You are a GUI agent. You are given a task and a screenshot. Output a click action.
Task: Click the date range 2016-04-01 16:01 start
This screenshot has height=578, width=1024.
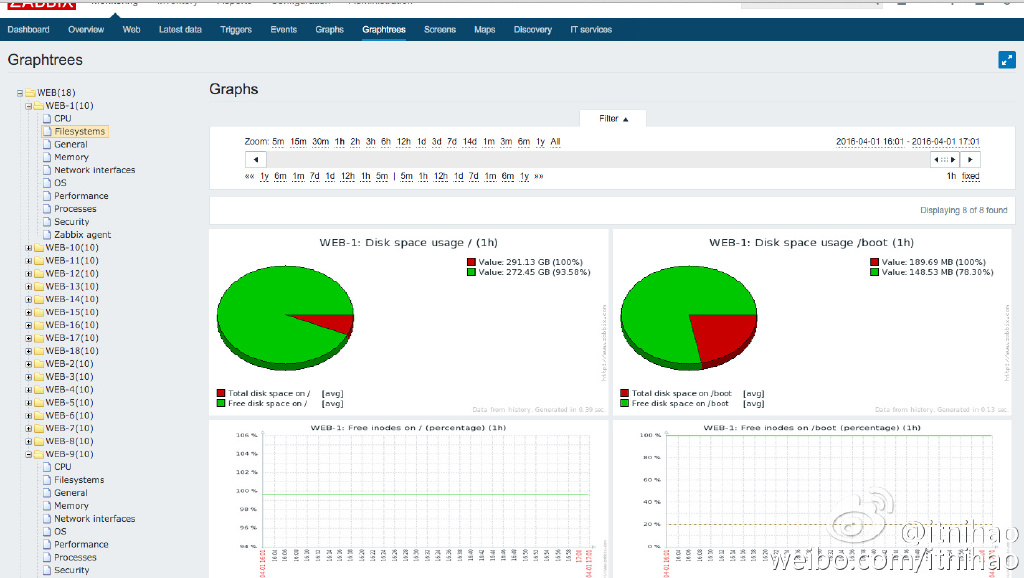pos(870,142)
